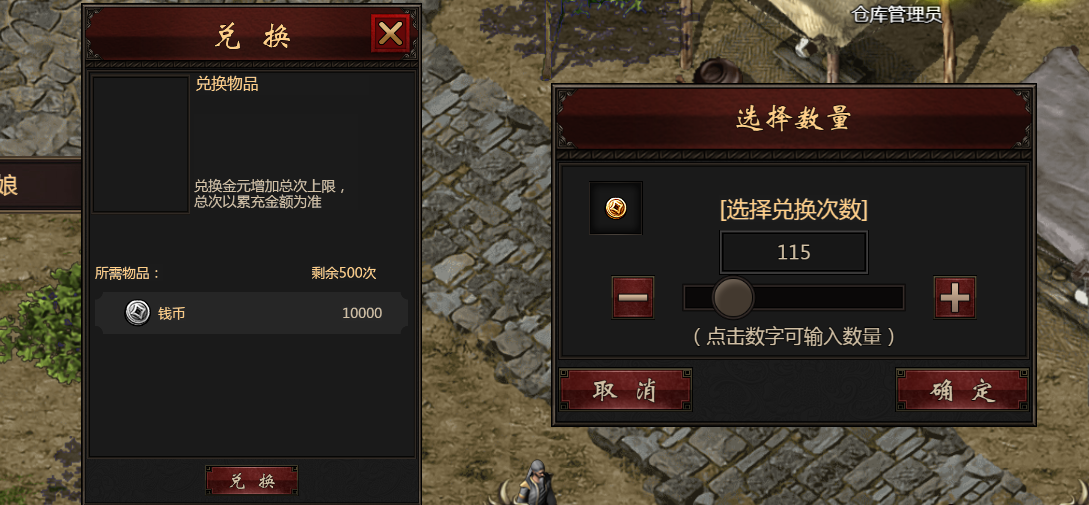Cancel with the 取消 button

coord(626,390)
